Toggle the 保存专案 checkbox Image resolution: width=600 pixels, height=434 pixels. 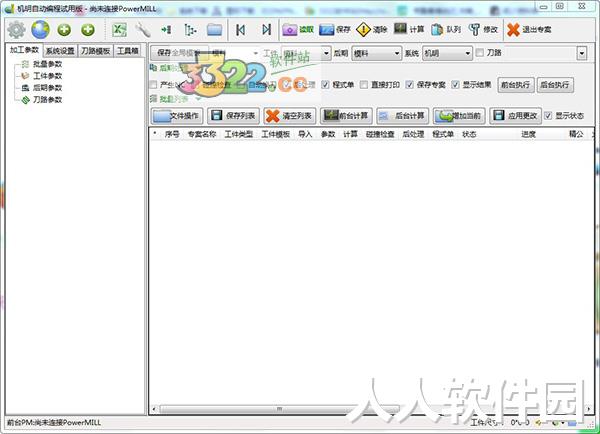(x=409, y=85)
